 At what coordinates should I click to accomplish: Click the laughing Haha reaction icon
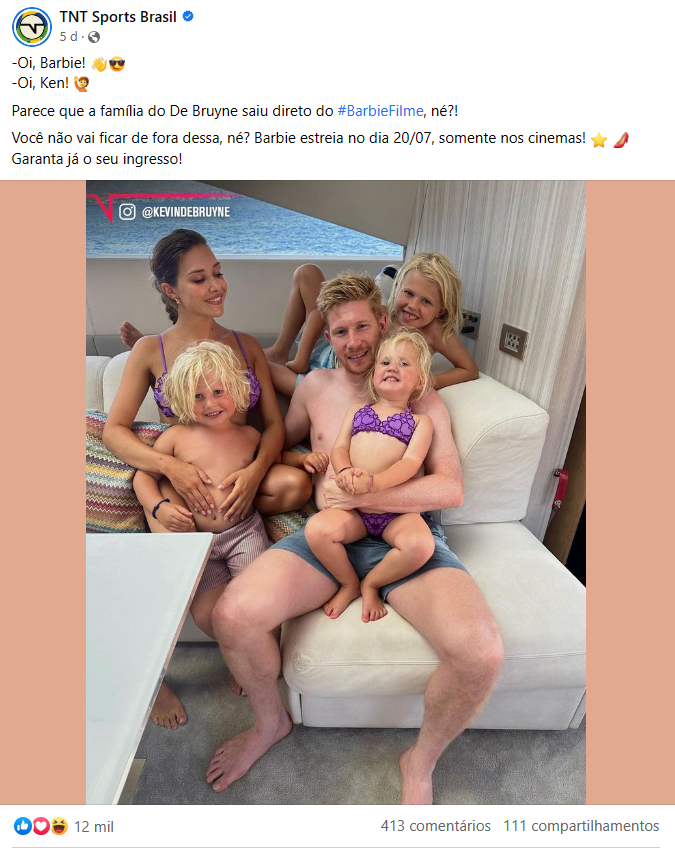pyautogui.click(x=59, y=826)
